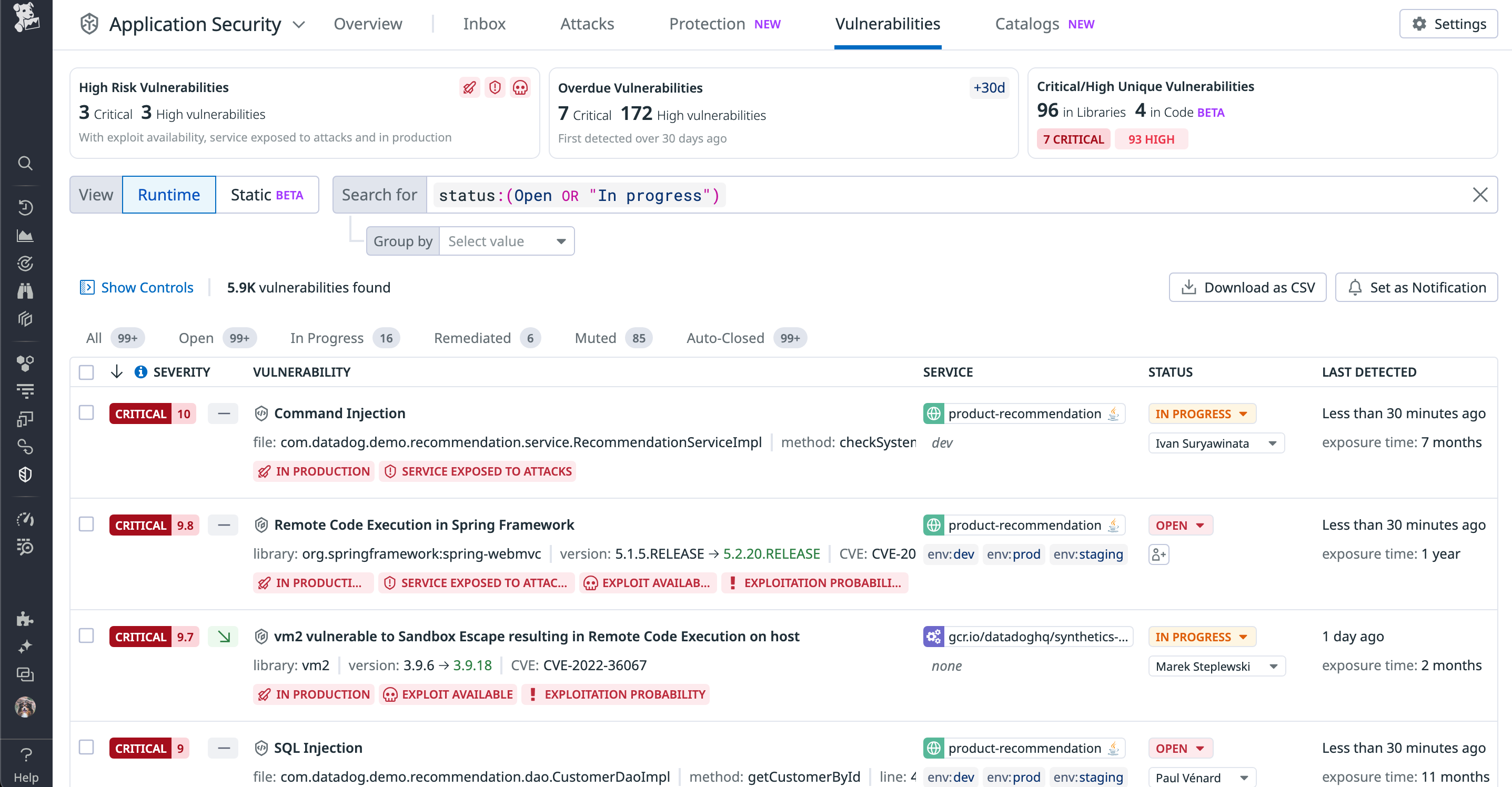The height and width of the screenshot is (787, 1512).
Task: Click the Download as CSV button
Action: click(x=1247, y=287)
